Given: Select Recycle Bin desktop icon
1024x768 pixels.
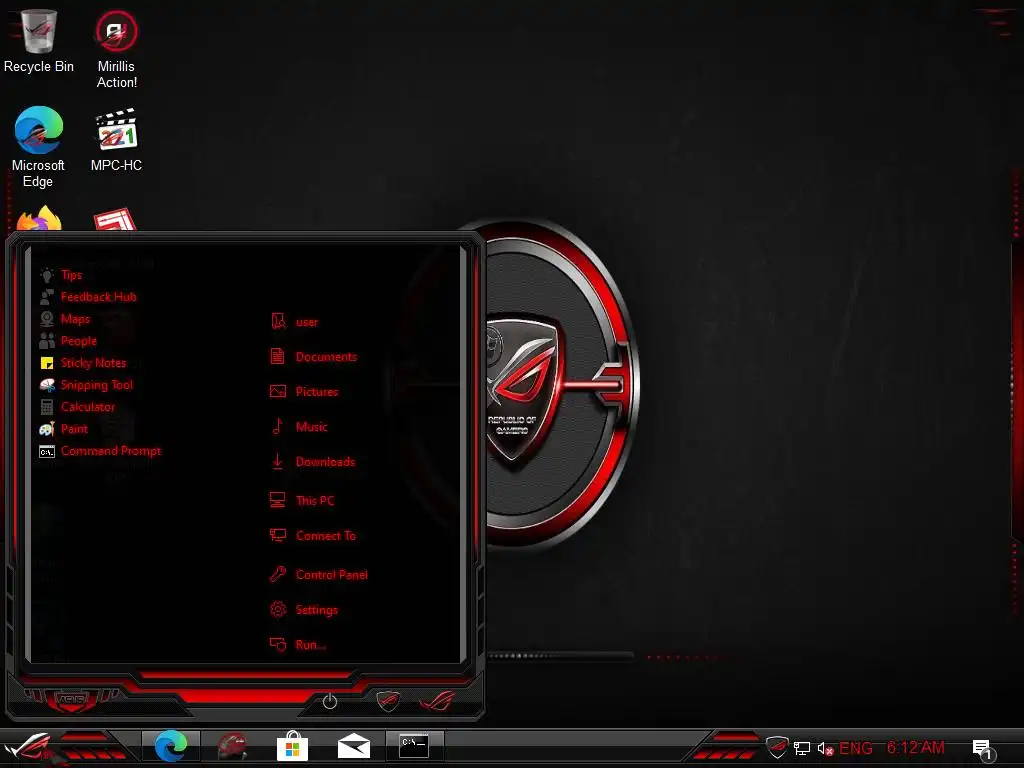Looking at the screenshot, I should click(x=39, y=41).
